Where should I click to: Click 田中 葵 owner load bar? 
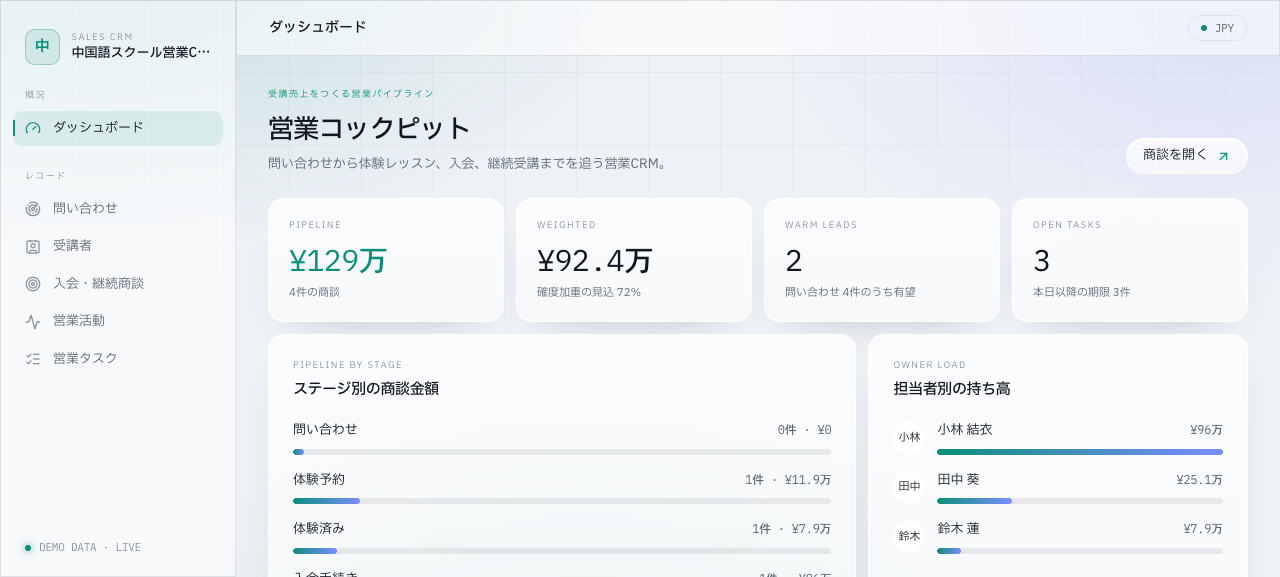[1080, 500]
